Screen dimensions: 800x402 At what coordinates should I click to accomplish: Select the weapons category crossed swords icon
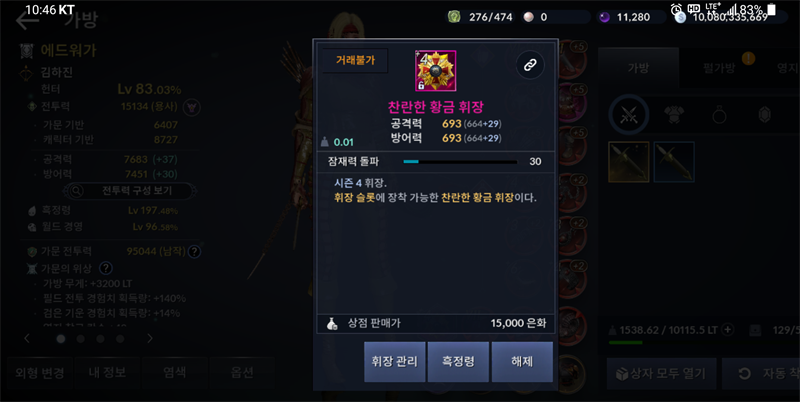[x=629, y=115]
